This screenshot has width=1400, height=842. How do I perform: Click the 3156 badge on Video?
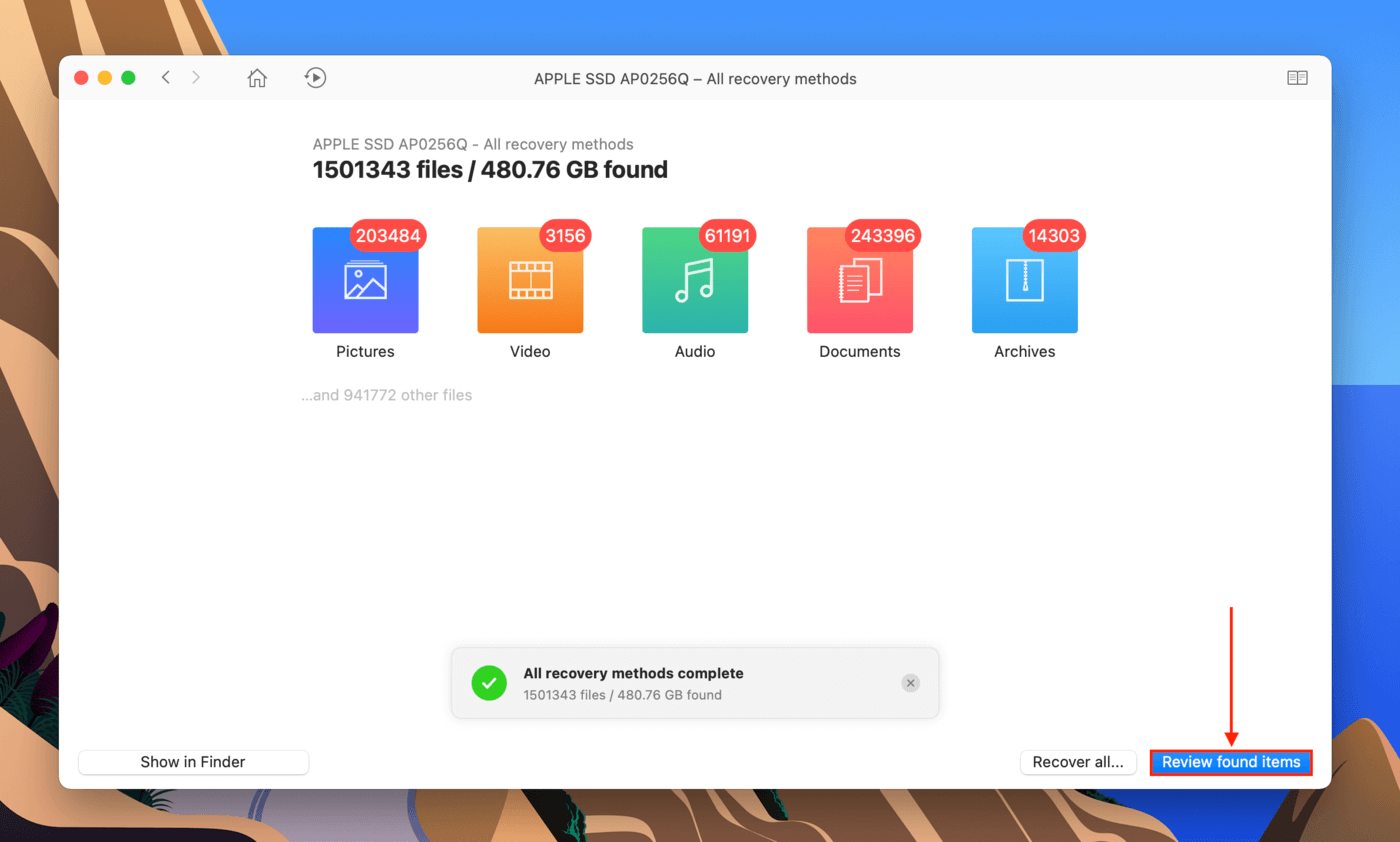(x=565, y=236)
